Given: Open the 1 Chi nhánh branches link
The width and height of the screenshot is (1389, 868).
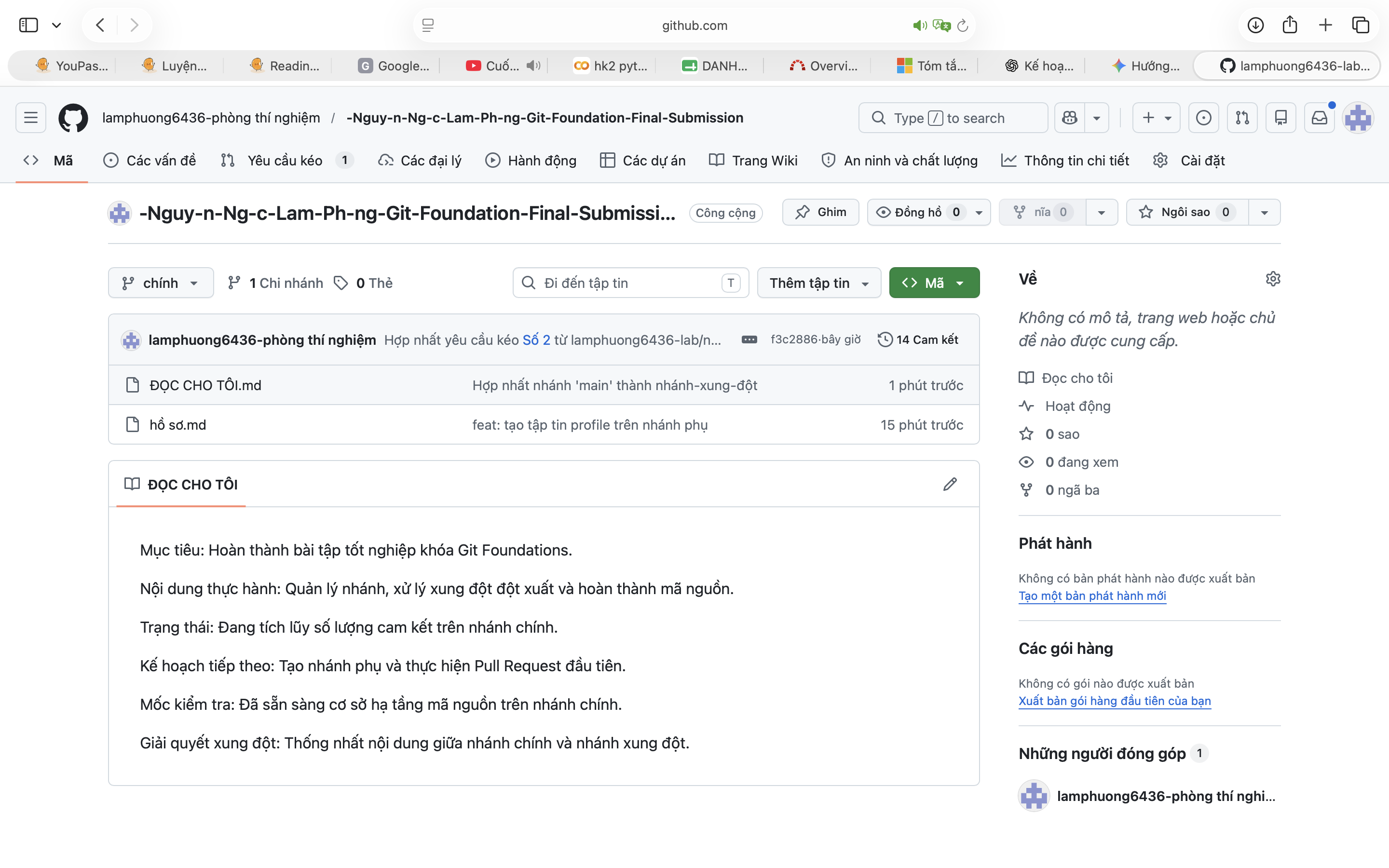Looking at the screenshot, I should click(x=275, y=283).
